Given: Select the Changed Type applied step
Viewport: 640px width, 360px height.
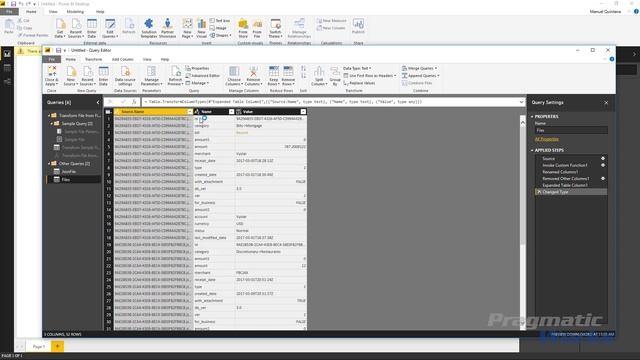Looking at the screenshot, I should [571, 192].
